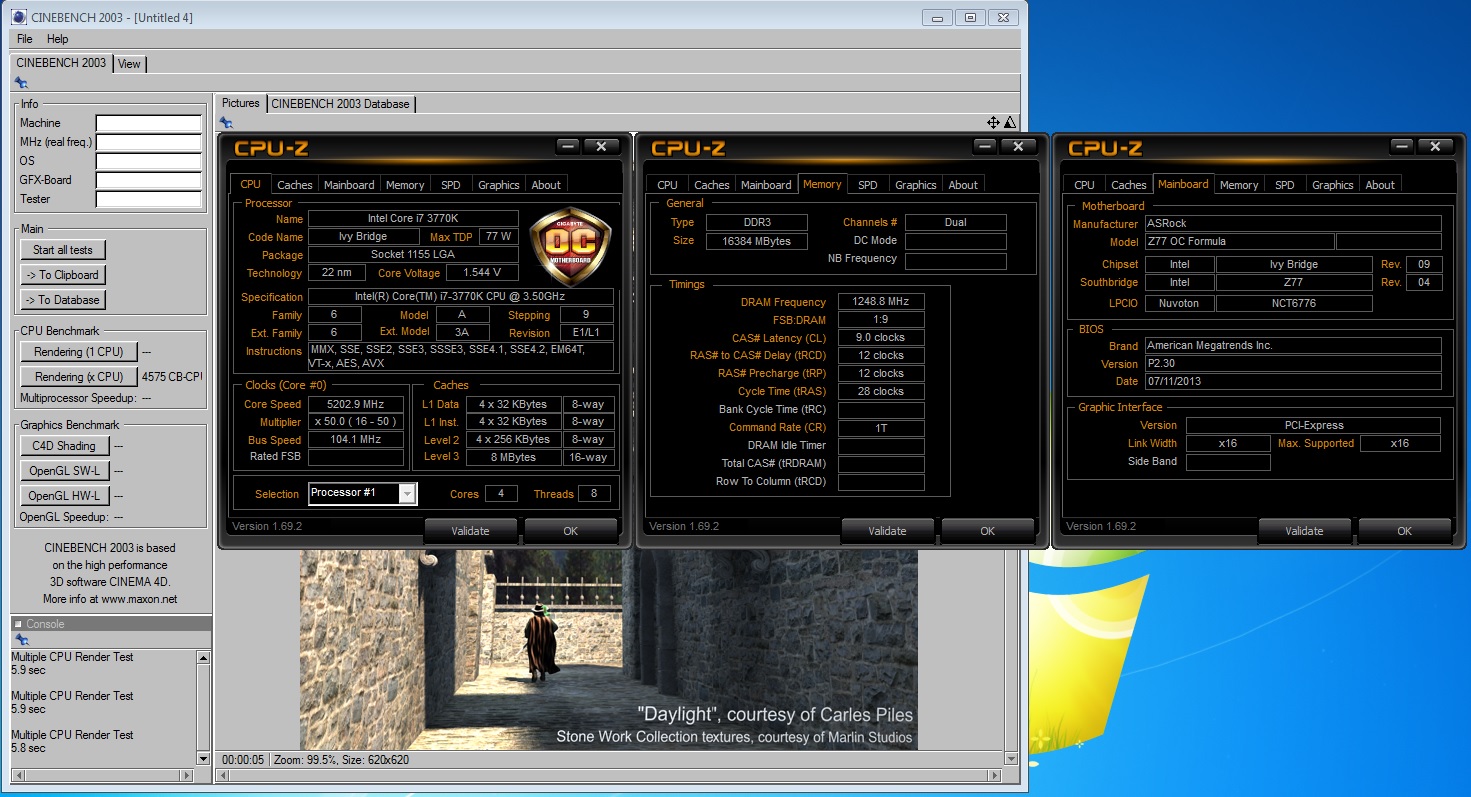
Task: Click the To Database button
Action: 63,300
